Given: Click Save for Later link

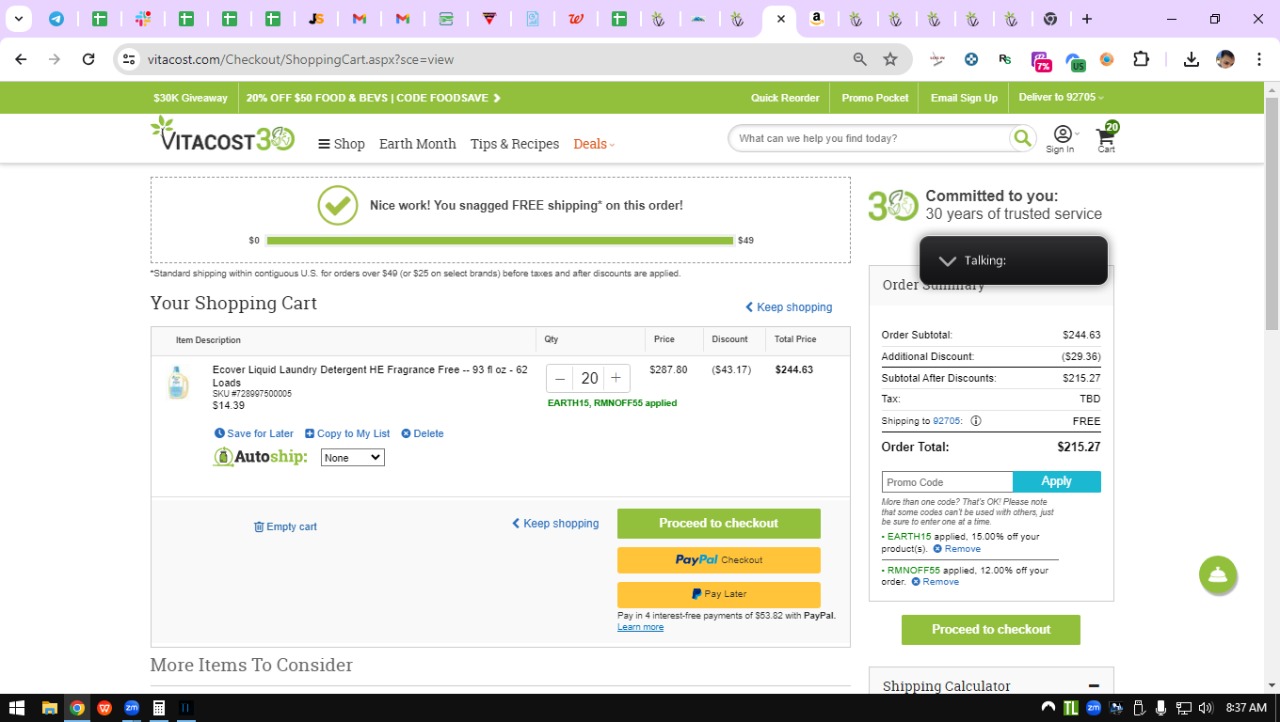Looking at the screenshot, I should (254, 434).
